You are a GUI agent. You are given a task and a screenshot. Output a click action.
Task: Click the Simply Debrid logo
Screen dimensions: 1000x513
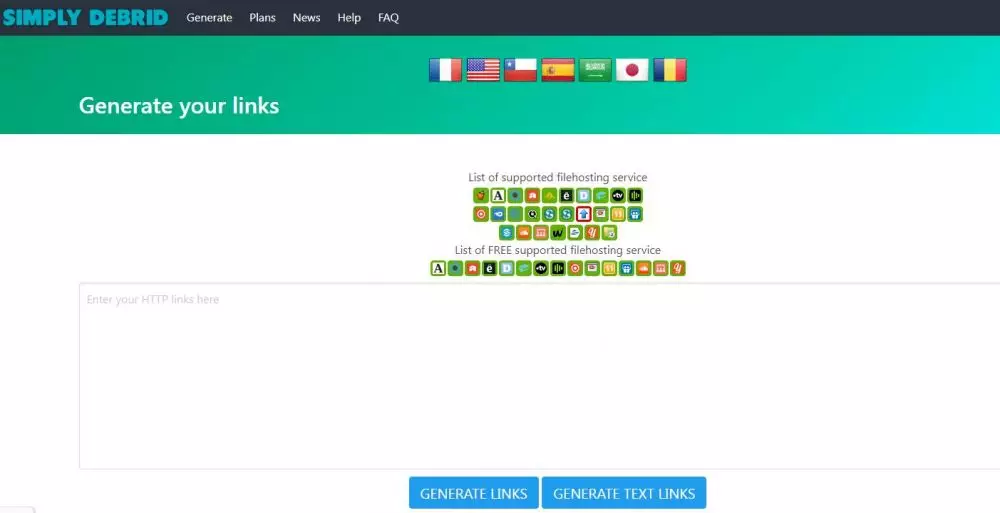click(x=85, y=17)
